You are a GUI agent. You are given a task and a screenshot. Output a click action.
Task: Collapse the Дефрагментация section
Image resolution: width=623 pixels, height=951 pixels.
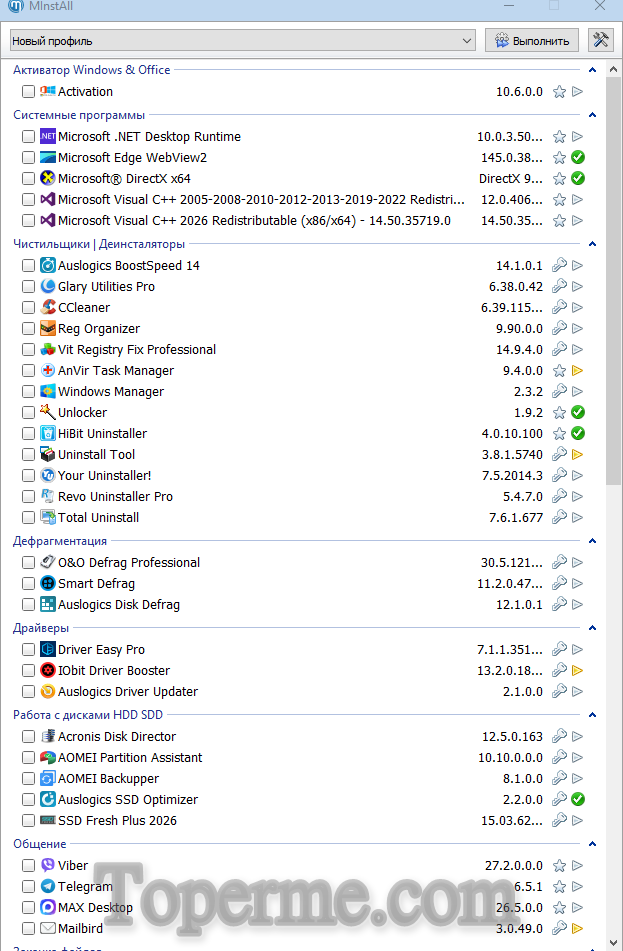(x=593, y=541)
